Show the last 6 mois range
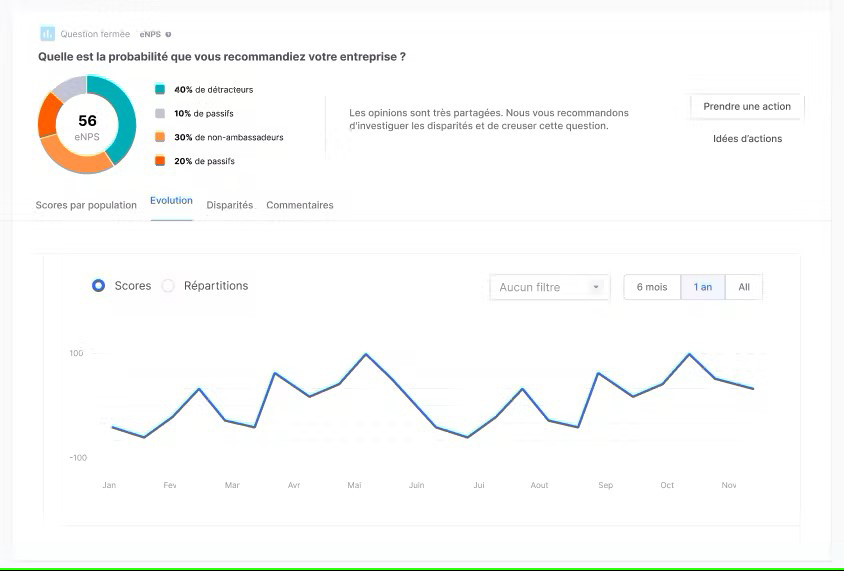 (652, 287)
